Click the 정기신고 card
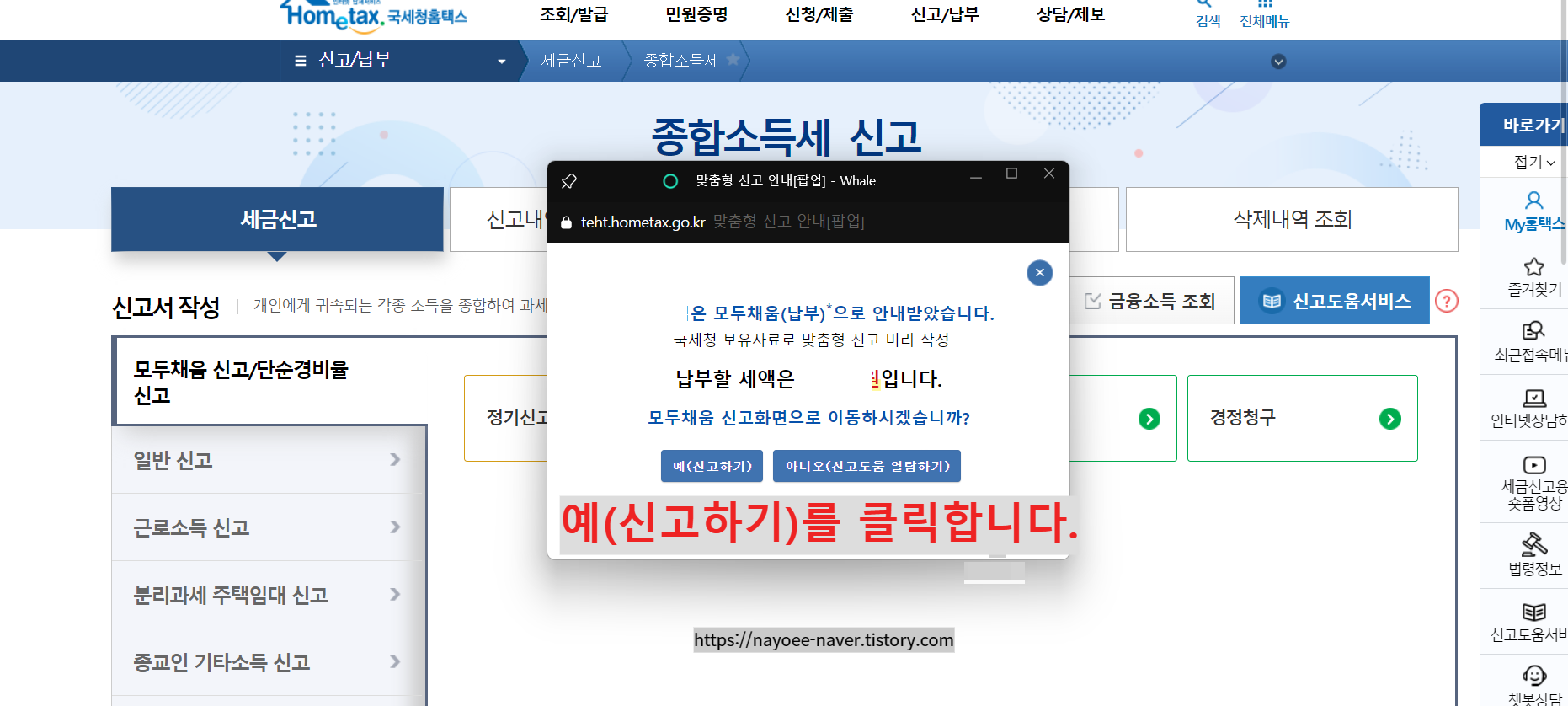Viewport: 1568px width, 706px height. click(506, 418)
